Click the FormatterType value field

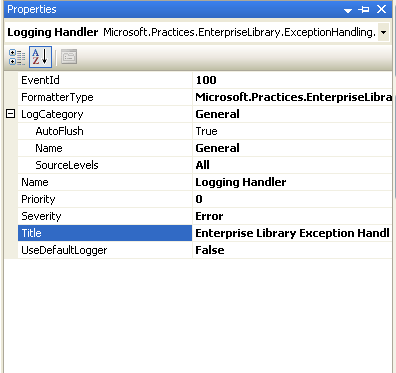pyautogui.click(x=292, y=97)
